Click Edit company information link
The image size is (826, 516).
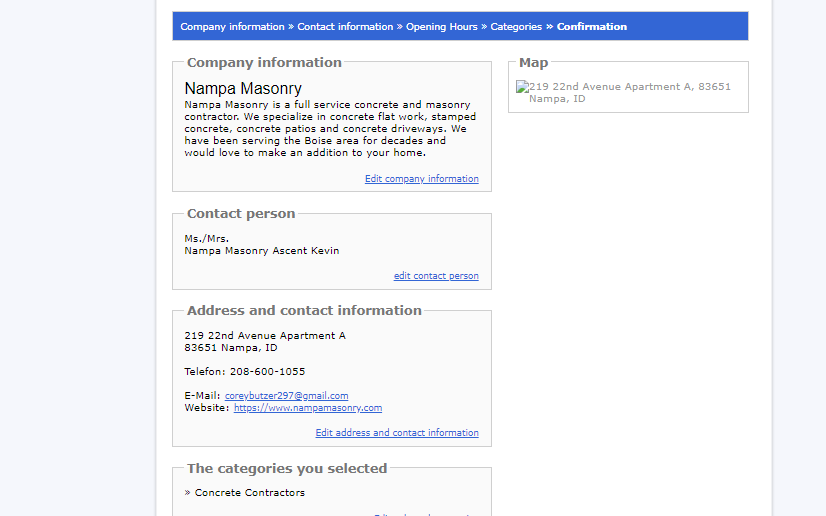click(421, 179)
